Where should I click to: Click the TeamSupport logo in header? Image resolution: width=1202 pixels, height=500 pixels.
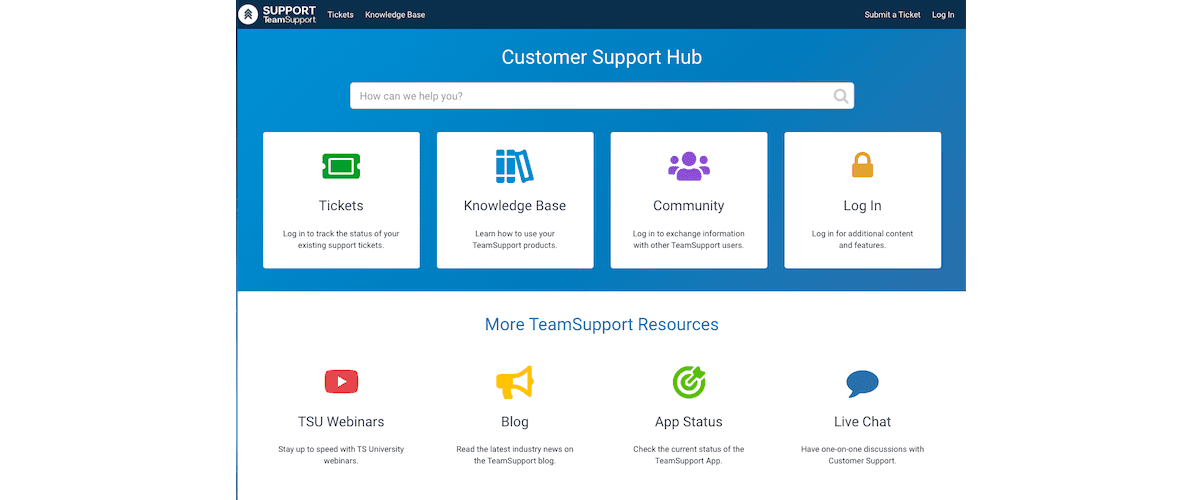[x=277, y=14]
